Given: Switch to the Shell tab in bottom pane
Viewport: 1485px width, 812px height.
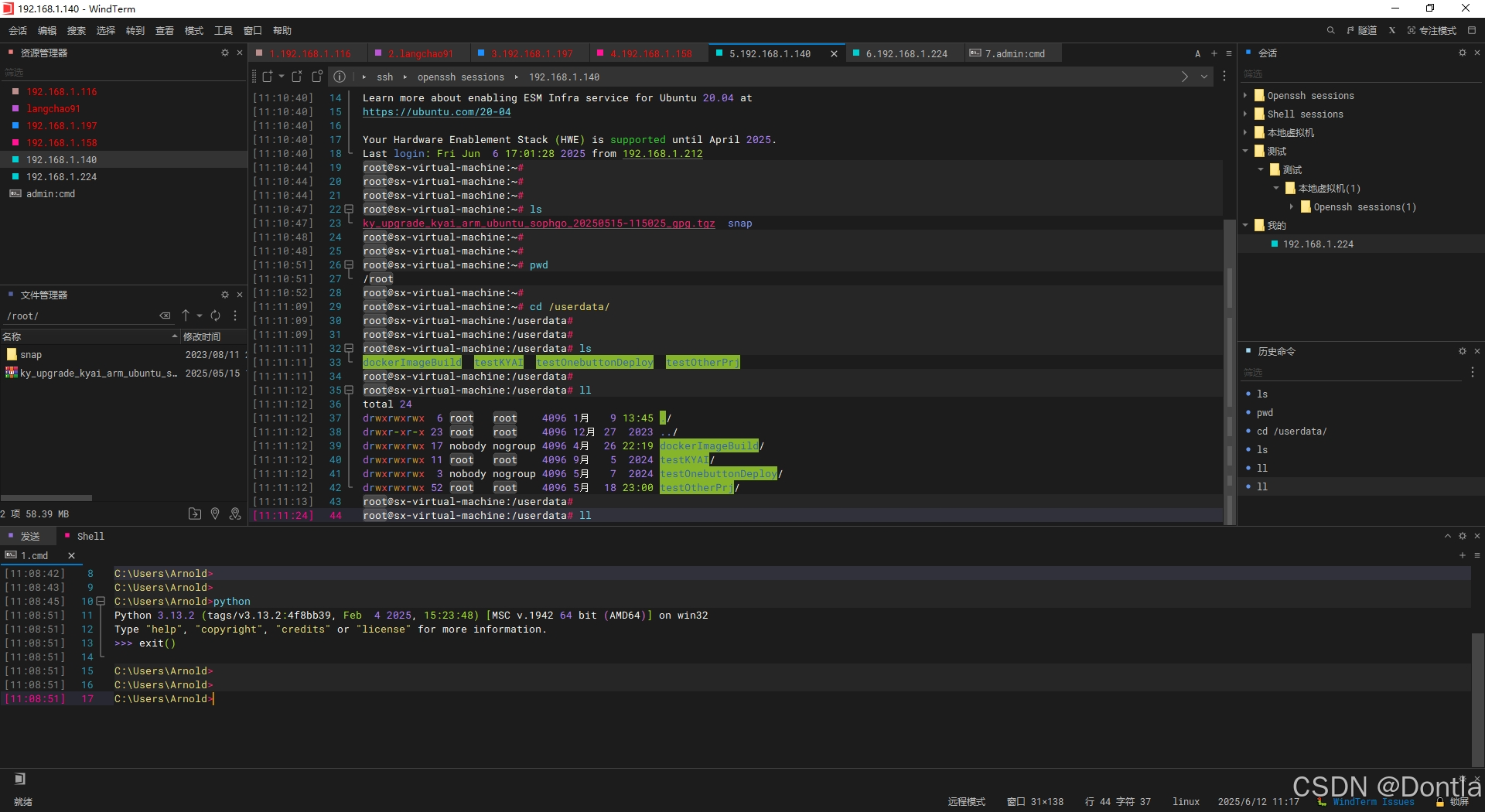Looking at the screenshot, I should [85, 536].
